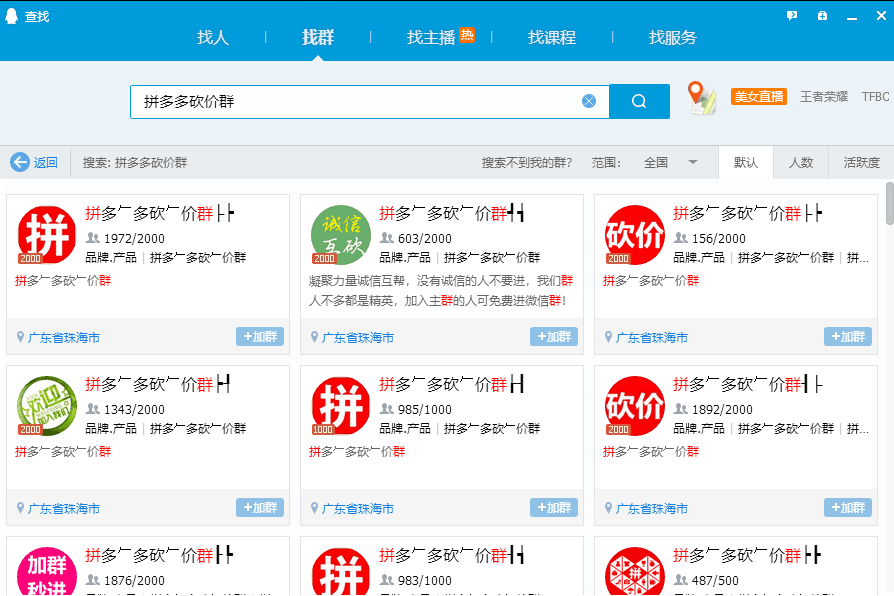Open the red 拼 avatar of the 985/1000 group
Screen dimensions: 894x596
[341, 406]
